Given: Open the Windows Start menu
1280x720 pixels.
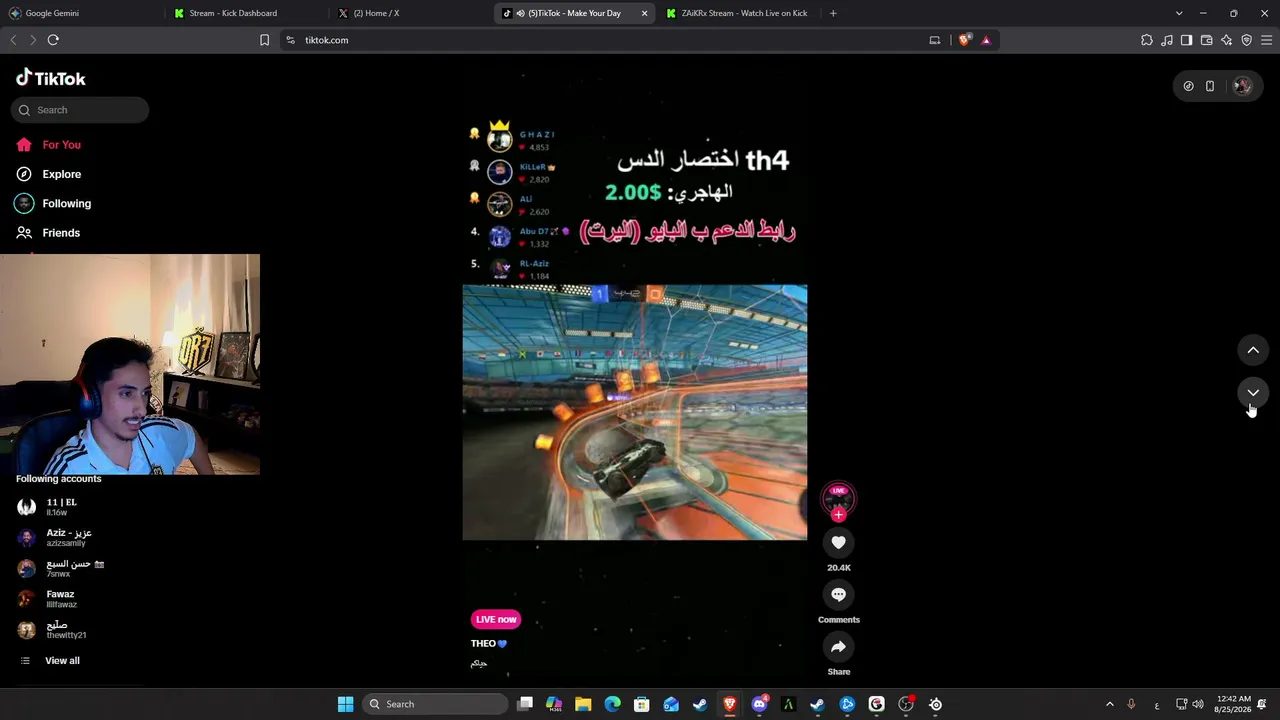Looking at the screenshot, I should coord(345,704).
